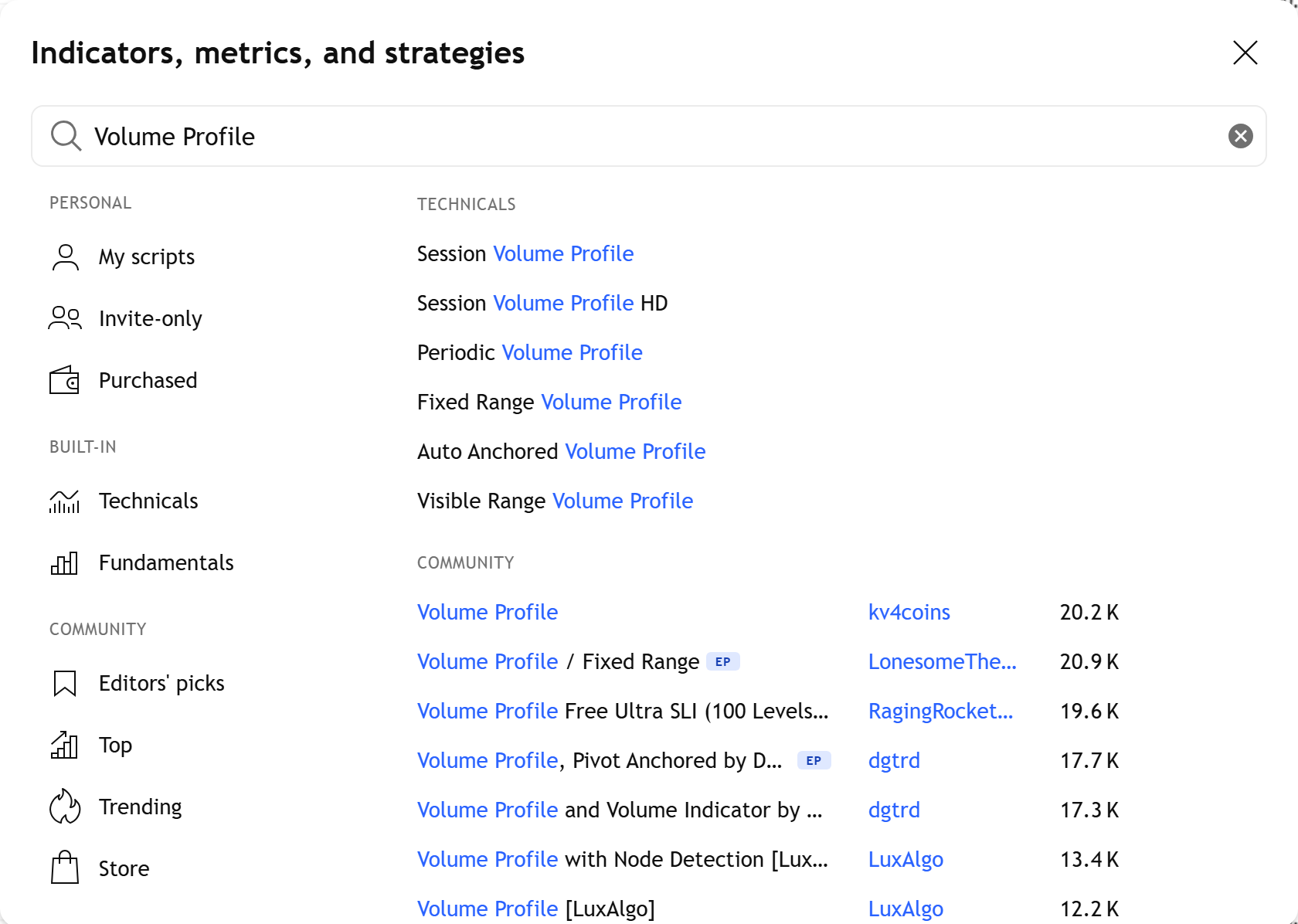Click inside the Volume Profile search box
Image resolution: width=1298 pixels, height=924 pixels.
coord(649,136)
